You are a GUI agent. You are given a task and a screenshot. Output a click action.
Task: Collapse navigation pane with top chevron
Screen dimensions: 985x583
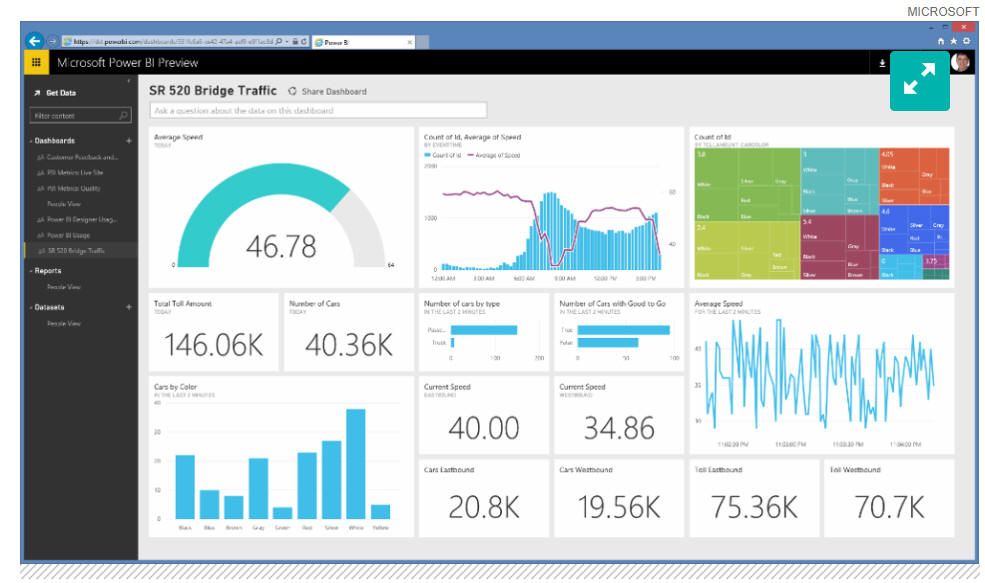click(129, 80)
